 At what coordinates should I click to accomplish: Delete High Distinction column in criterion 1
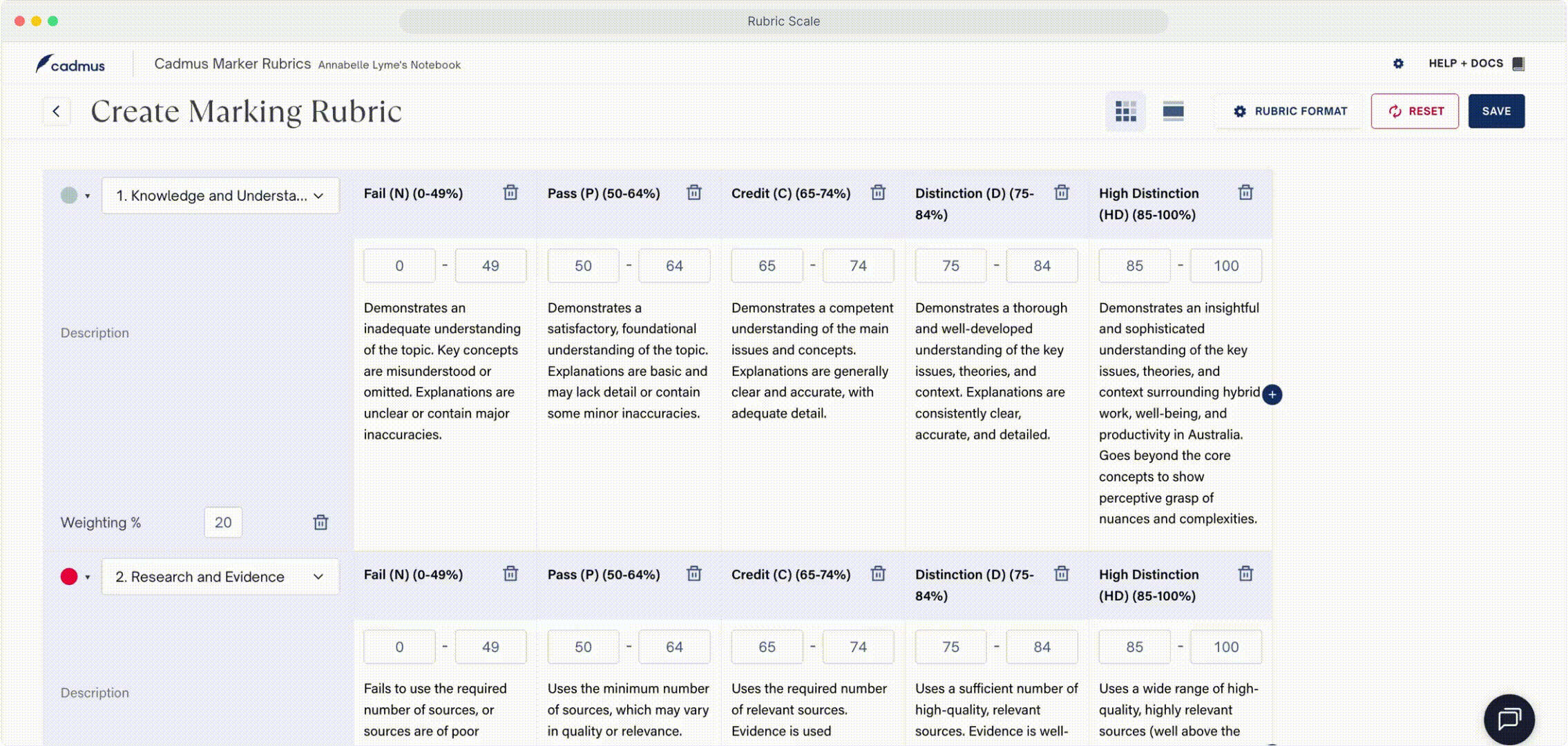[1245, 193]
